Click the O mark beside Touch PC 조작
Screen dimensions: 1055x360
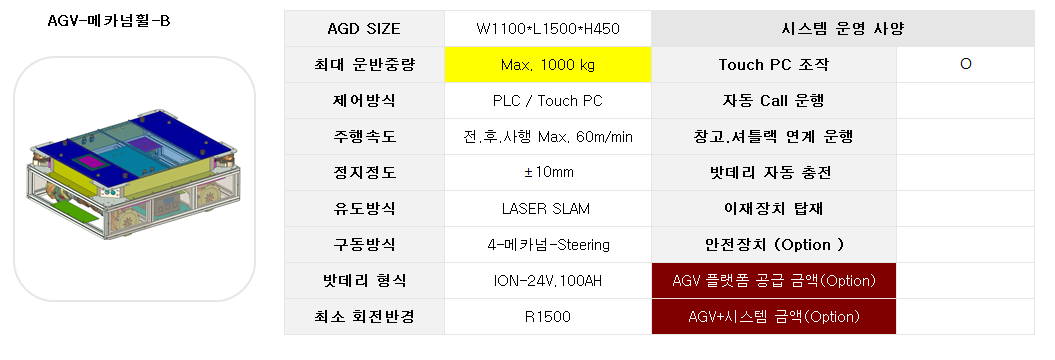coord(966,65)
